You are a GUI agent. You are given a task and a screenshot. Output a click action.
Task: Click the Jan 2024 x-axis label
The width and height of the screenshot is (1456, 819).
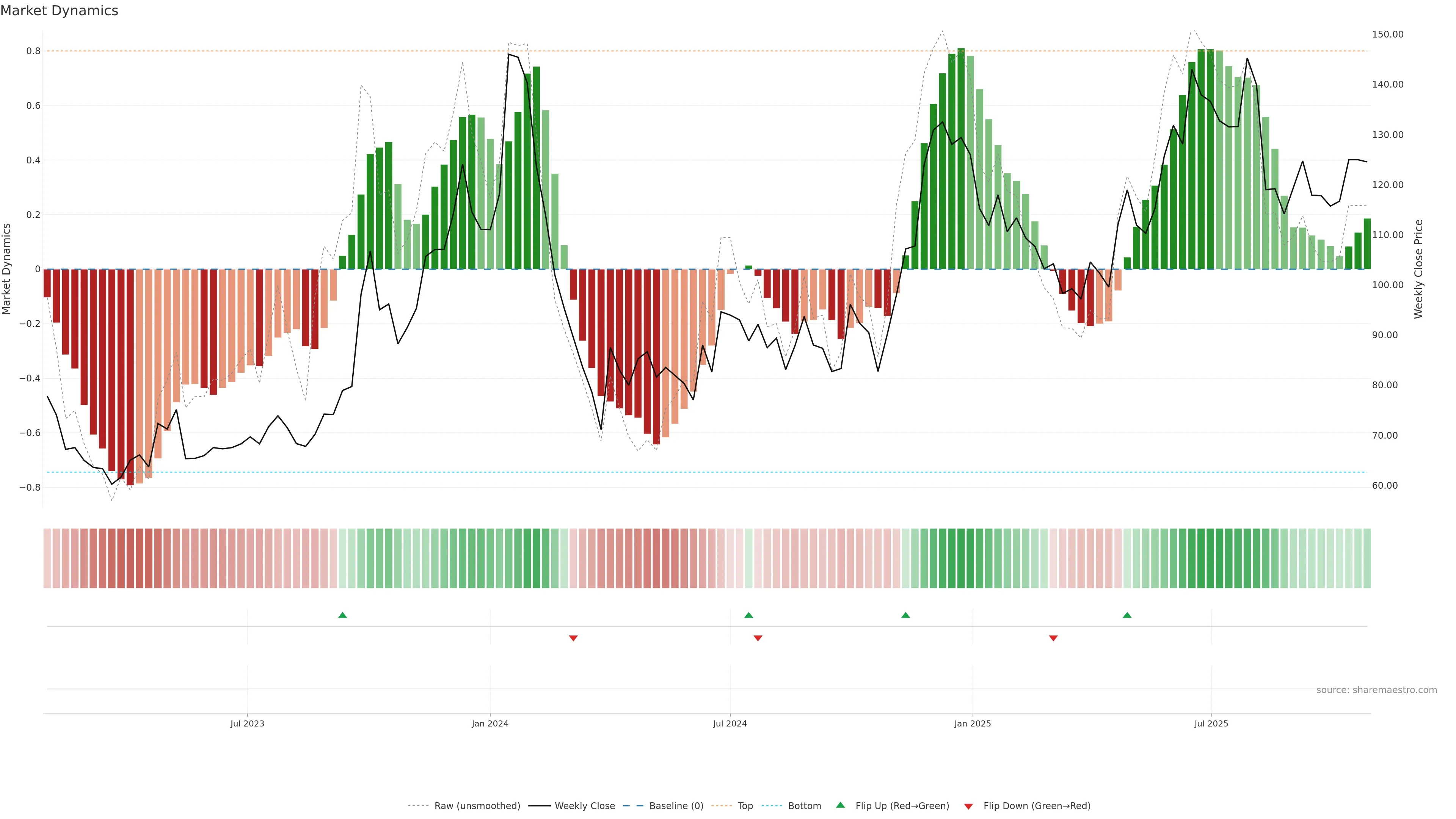pos(490,723)
